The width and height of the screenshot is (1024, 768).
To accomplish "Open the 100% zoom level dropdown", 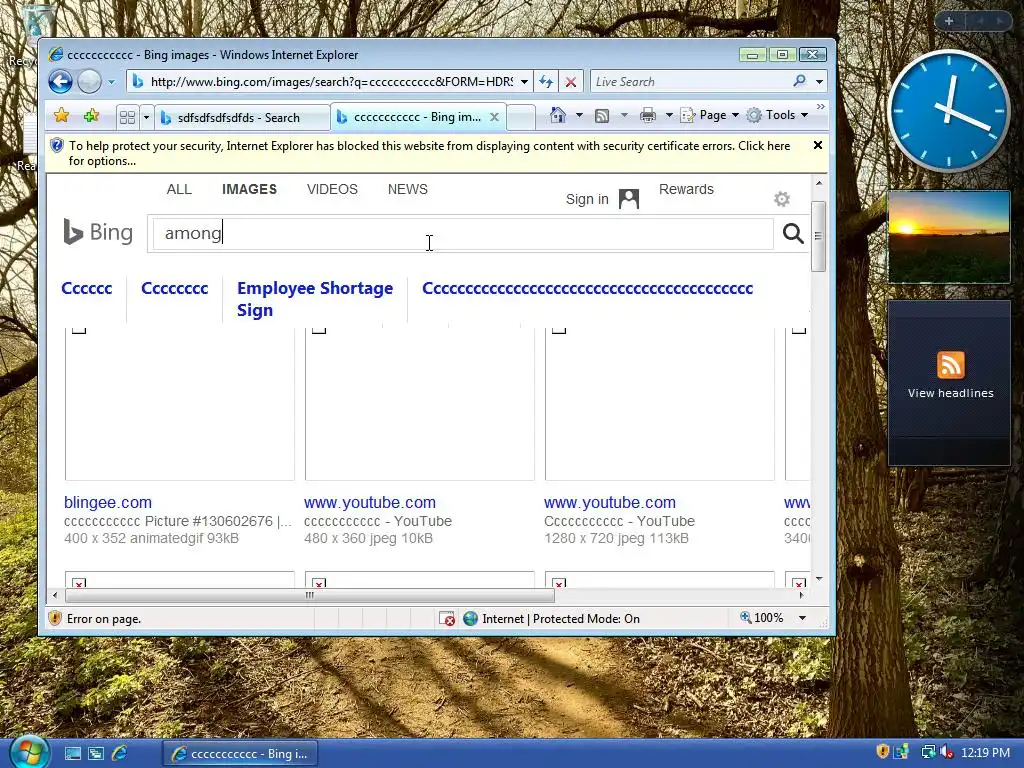I will pyautogui.click(x=803, y=618).
